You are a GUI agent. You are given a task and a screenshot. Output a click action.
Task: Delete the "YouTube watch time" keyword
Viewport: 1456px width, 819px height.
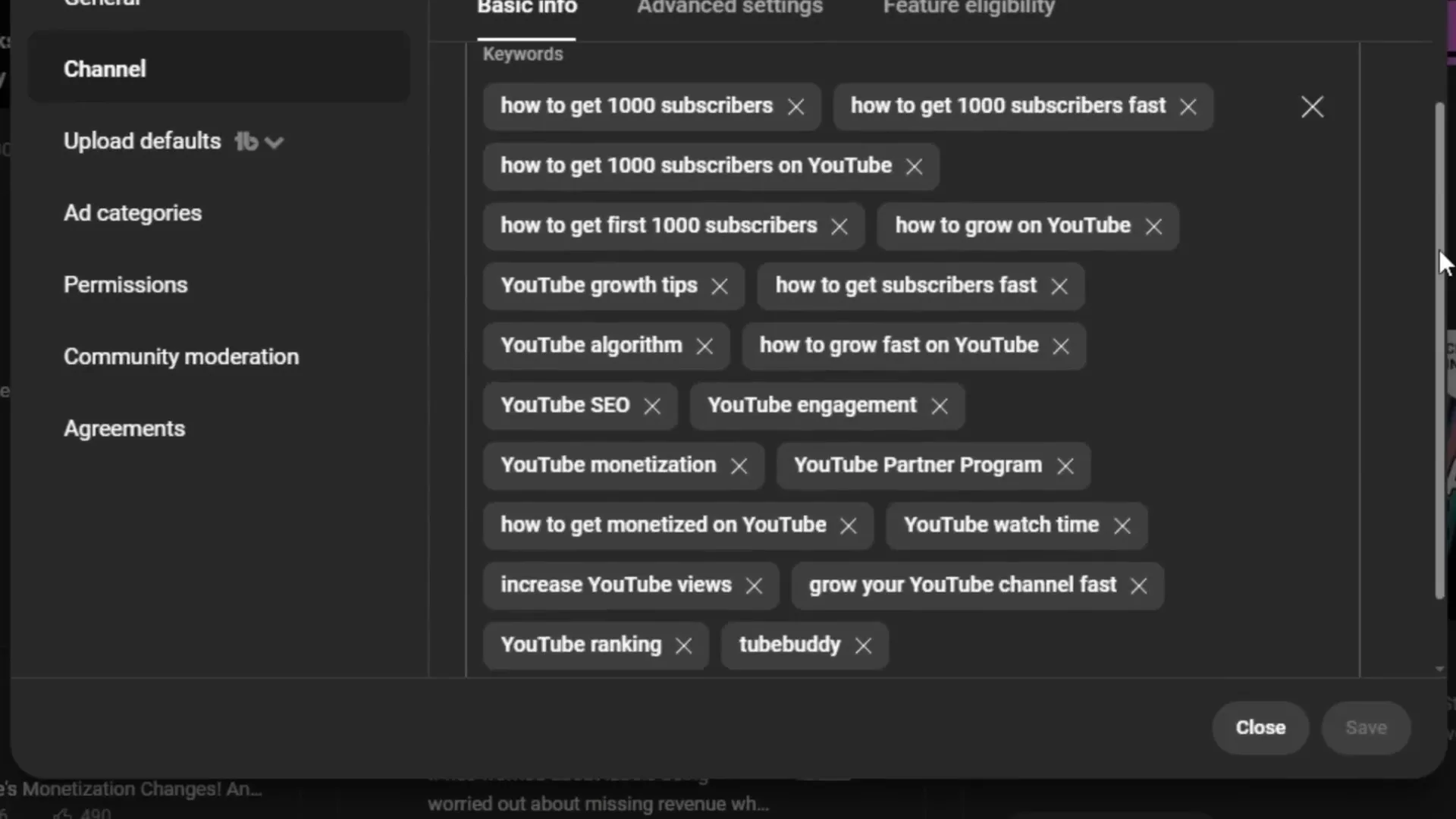coord(1122,525)
